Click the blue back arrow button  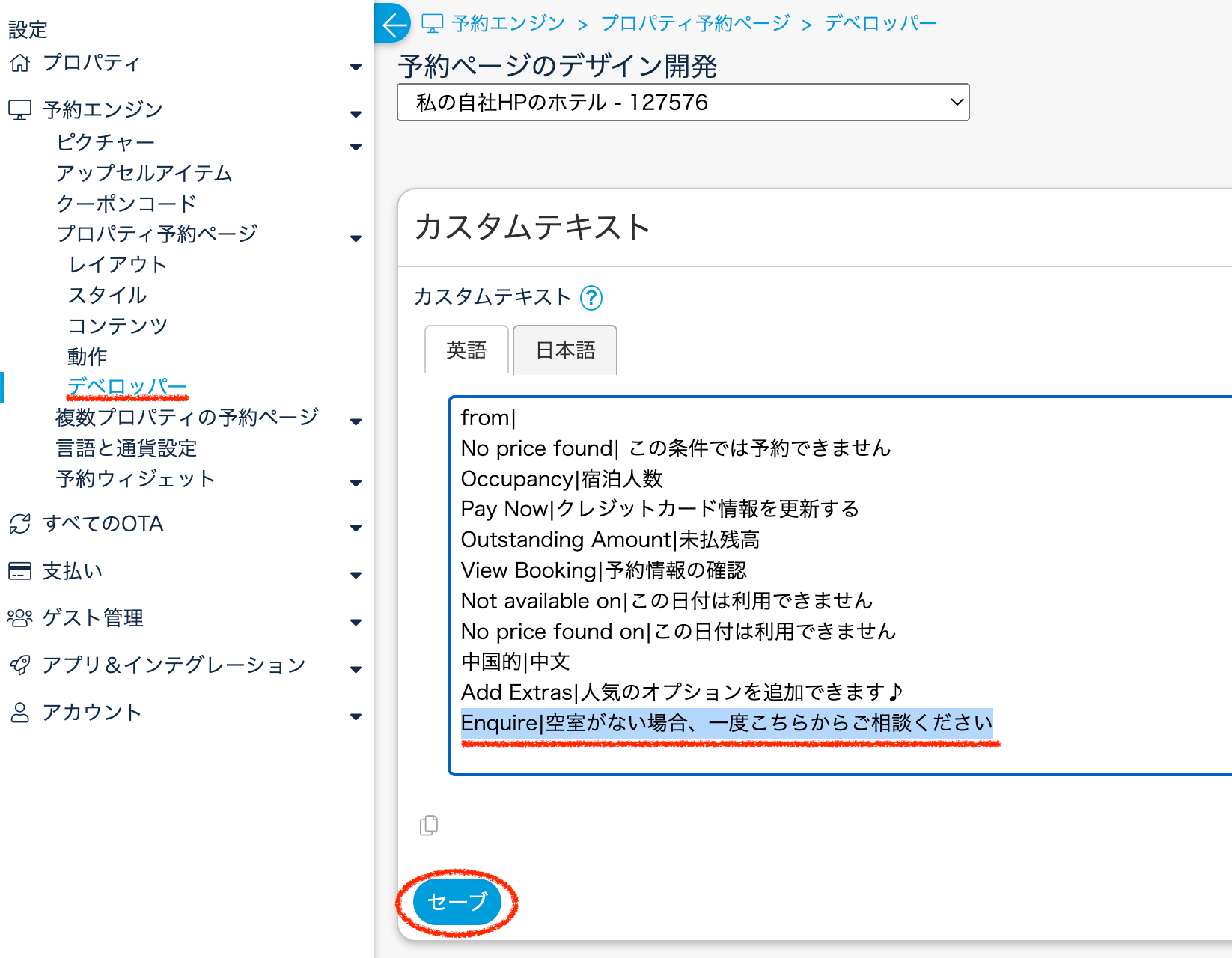point(393,24)
